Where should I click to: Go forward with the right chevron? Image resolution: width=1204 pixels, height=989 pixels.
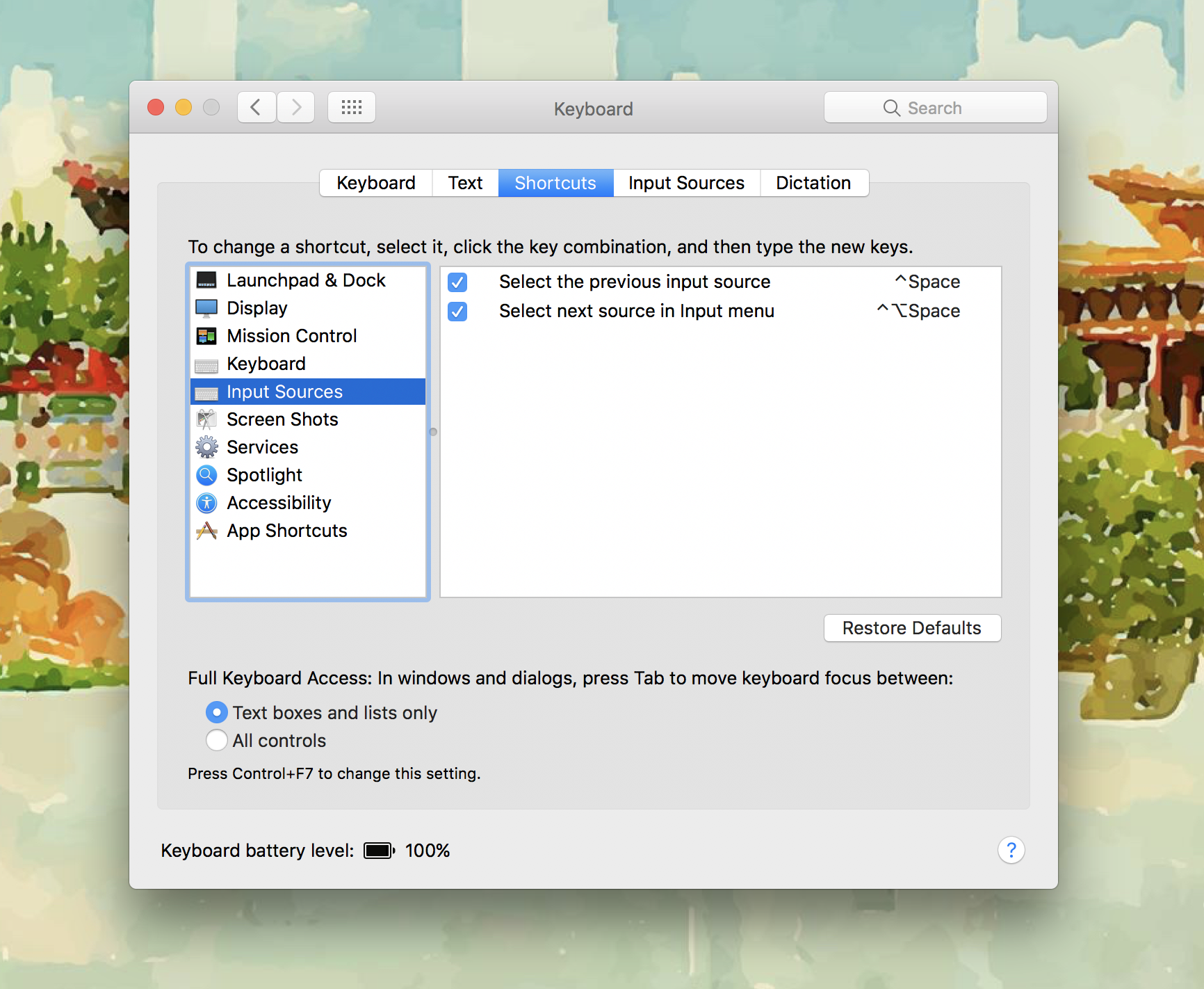point(295,107)
